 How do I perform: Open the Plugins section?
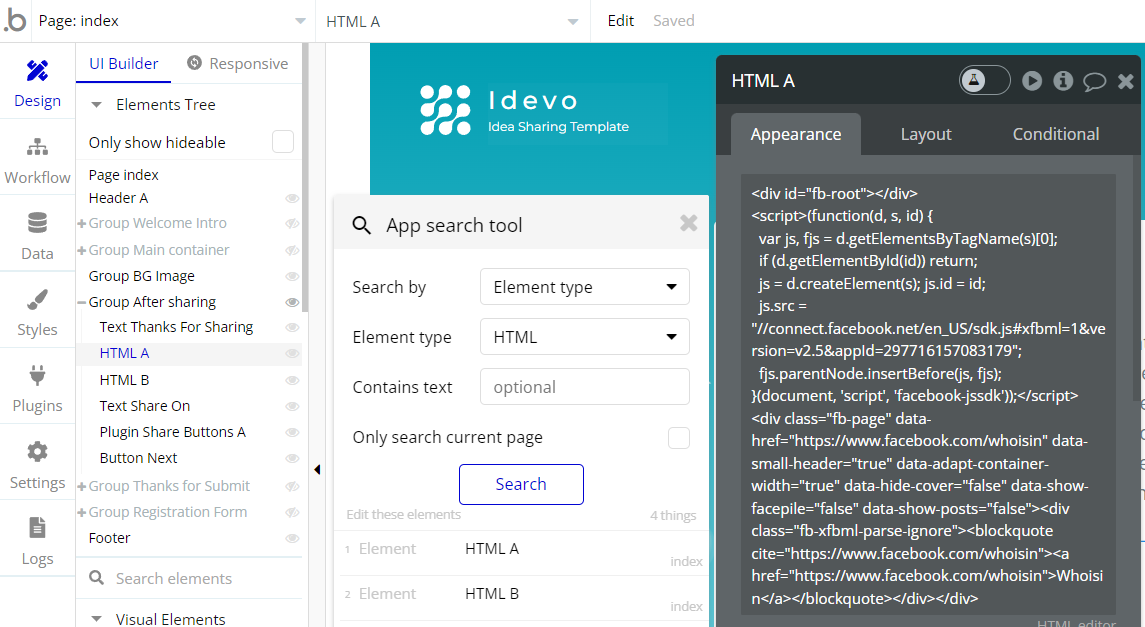[x=37, y=389]
